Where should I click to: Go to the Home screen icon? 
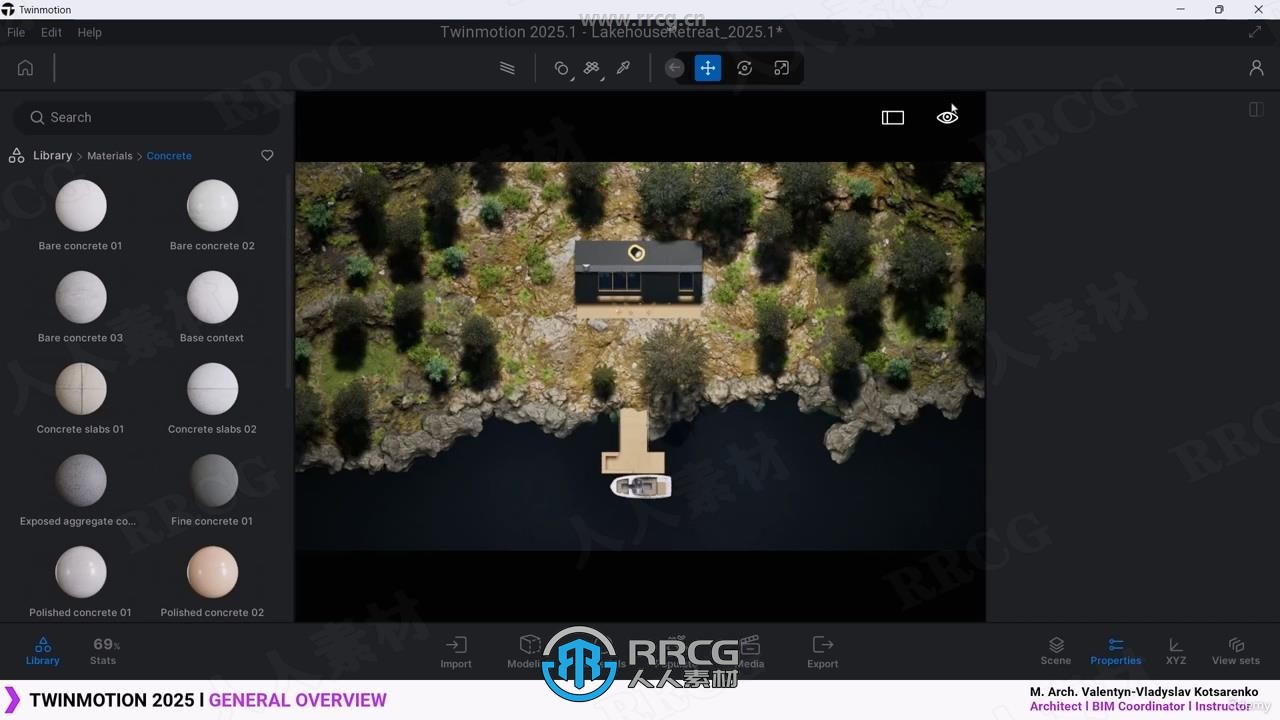(25, 68)
